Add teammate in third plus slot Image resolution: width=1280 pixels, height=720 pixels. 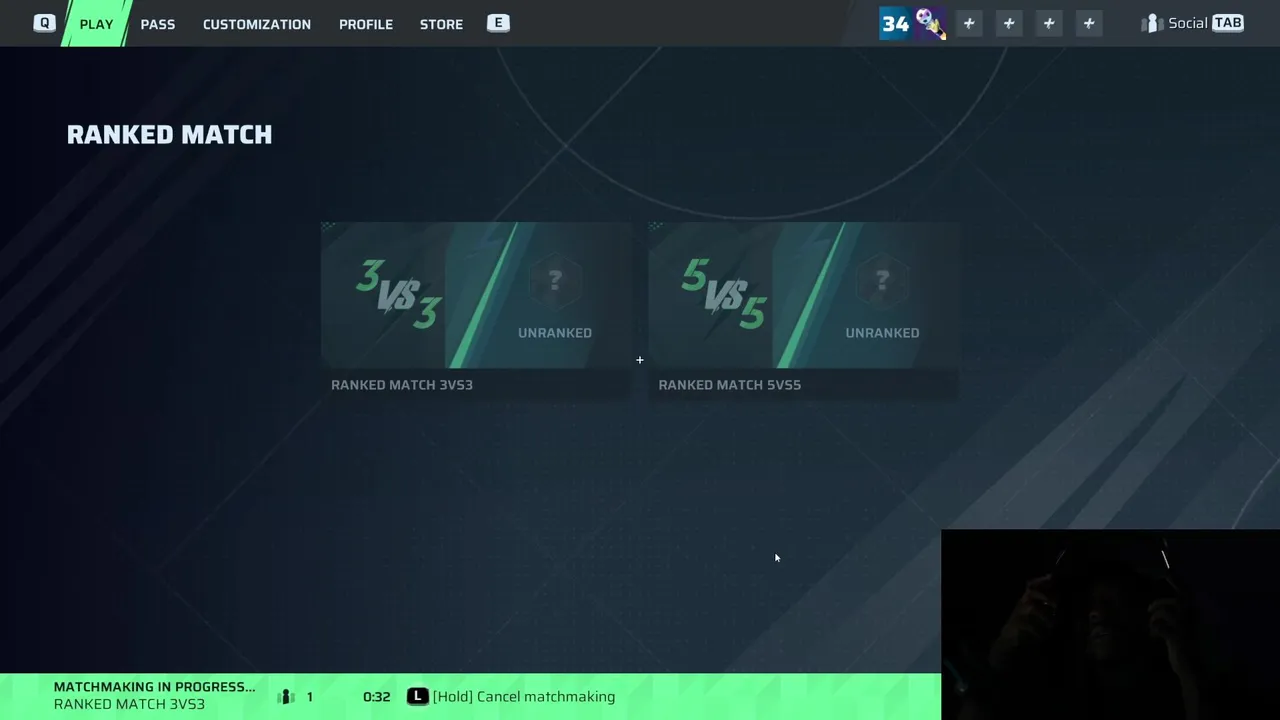click(x=1049, y=23)
